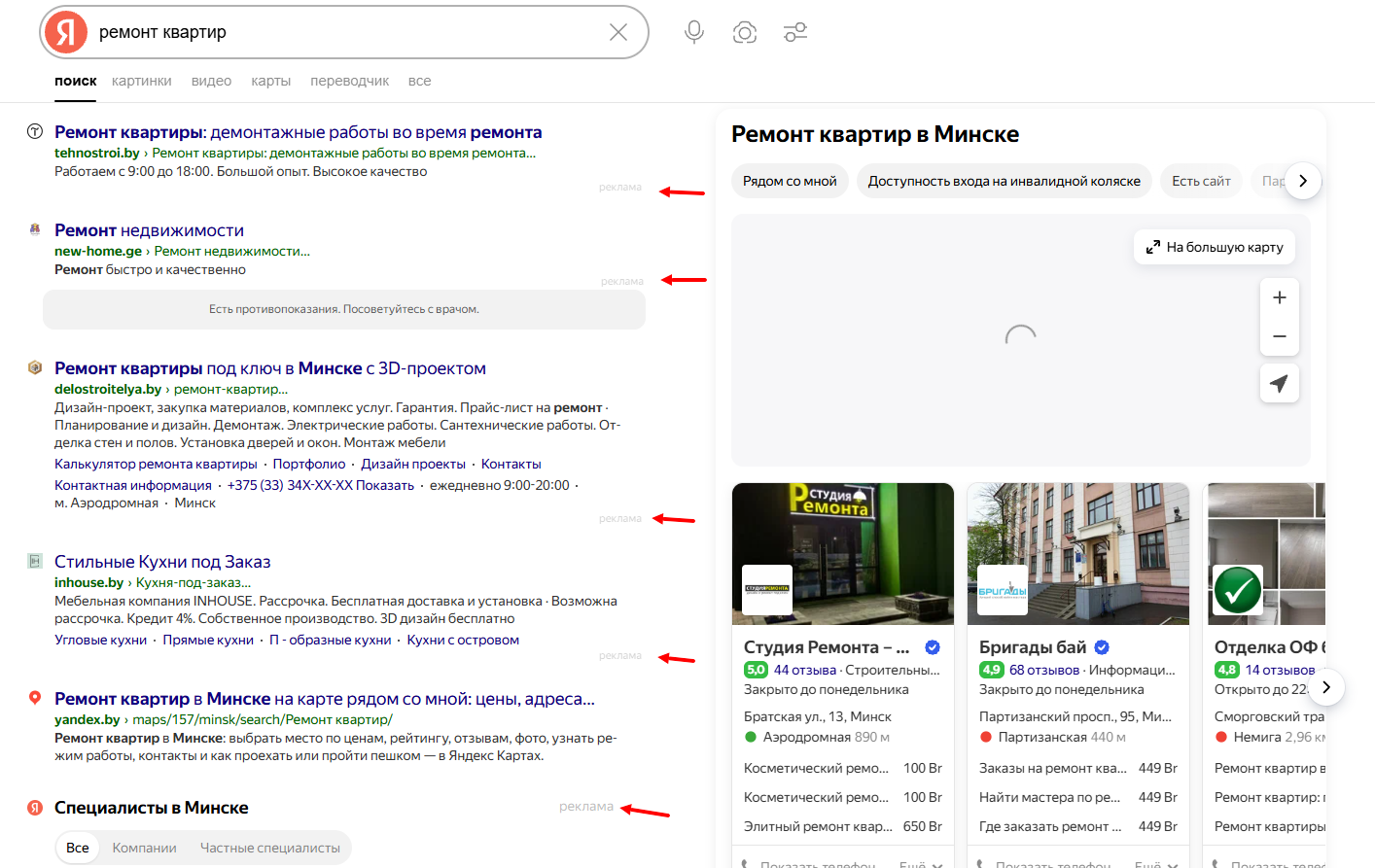Show next organization cards with the arrow
The image size is (1375, 868).
pyautogui.click(x=1326, y=687)
